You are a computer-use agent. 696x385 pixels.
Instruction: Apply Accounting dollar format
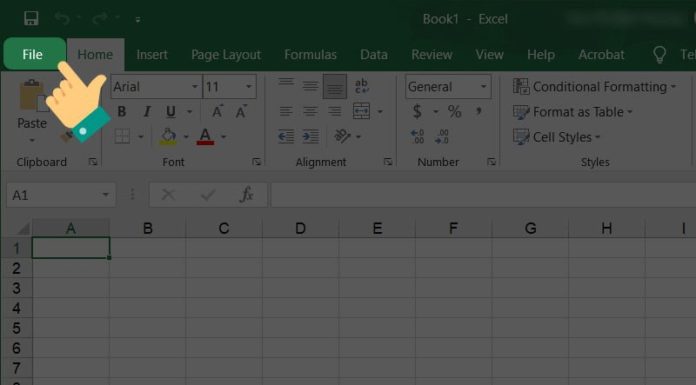click(417, 111)
